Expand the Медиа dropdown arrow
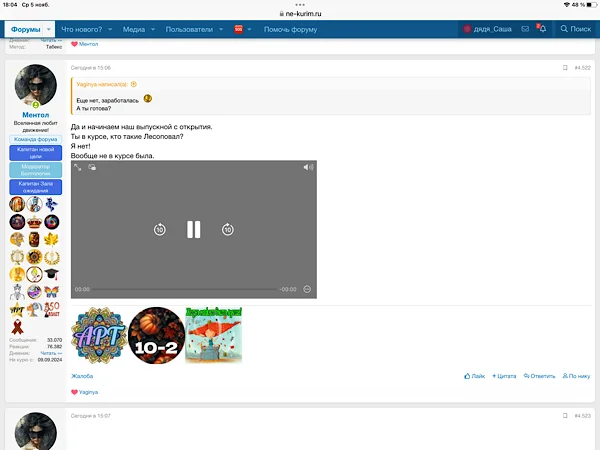Image resolution: width=600 pixels, height=450 pixels. tap(152, 29)
